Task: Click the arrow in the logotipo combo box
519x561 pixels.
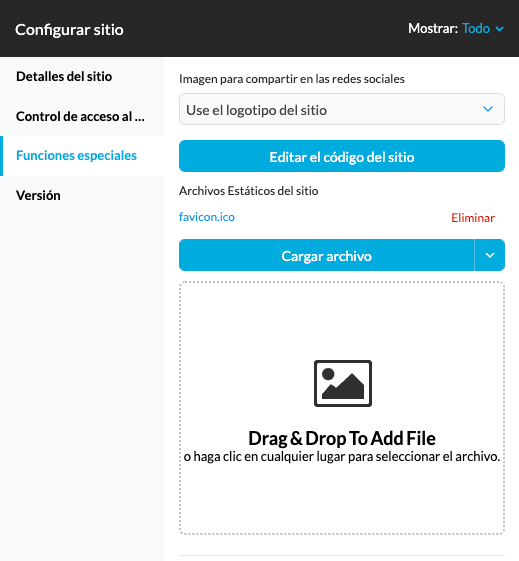Action: point(488,109)
